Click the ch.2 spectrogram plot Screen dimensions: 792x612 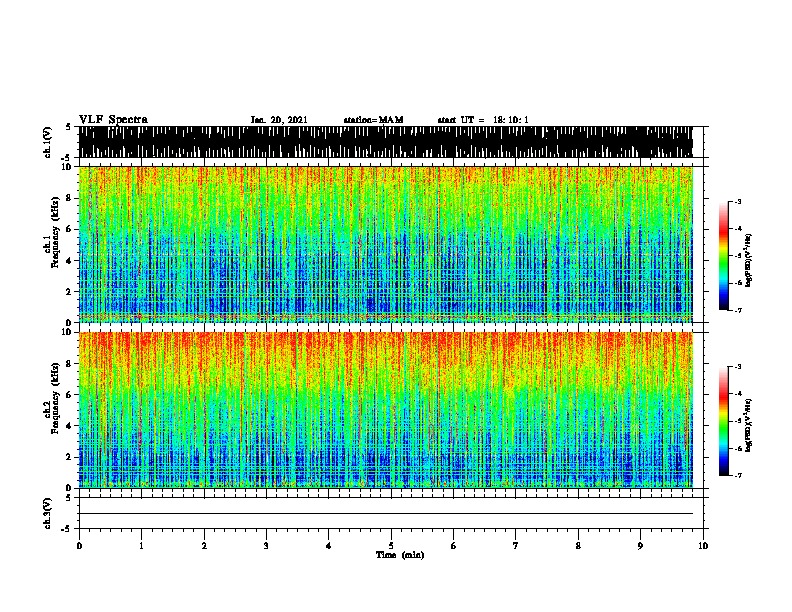[386, 410]
